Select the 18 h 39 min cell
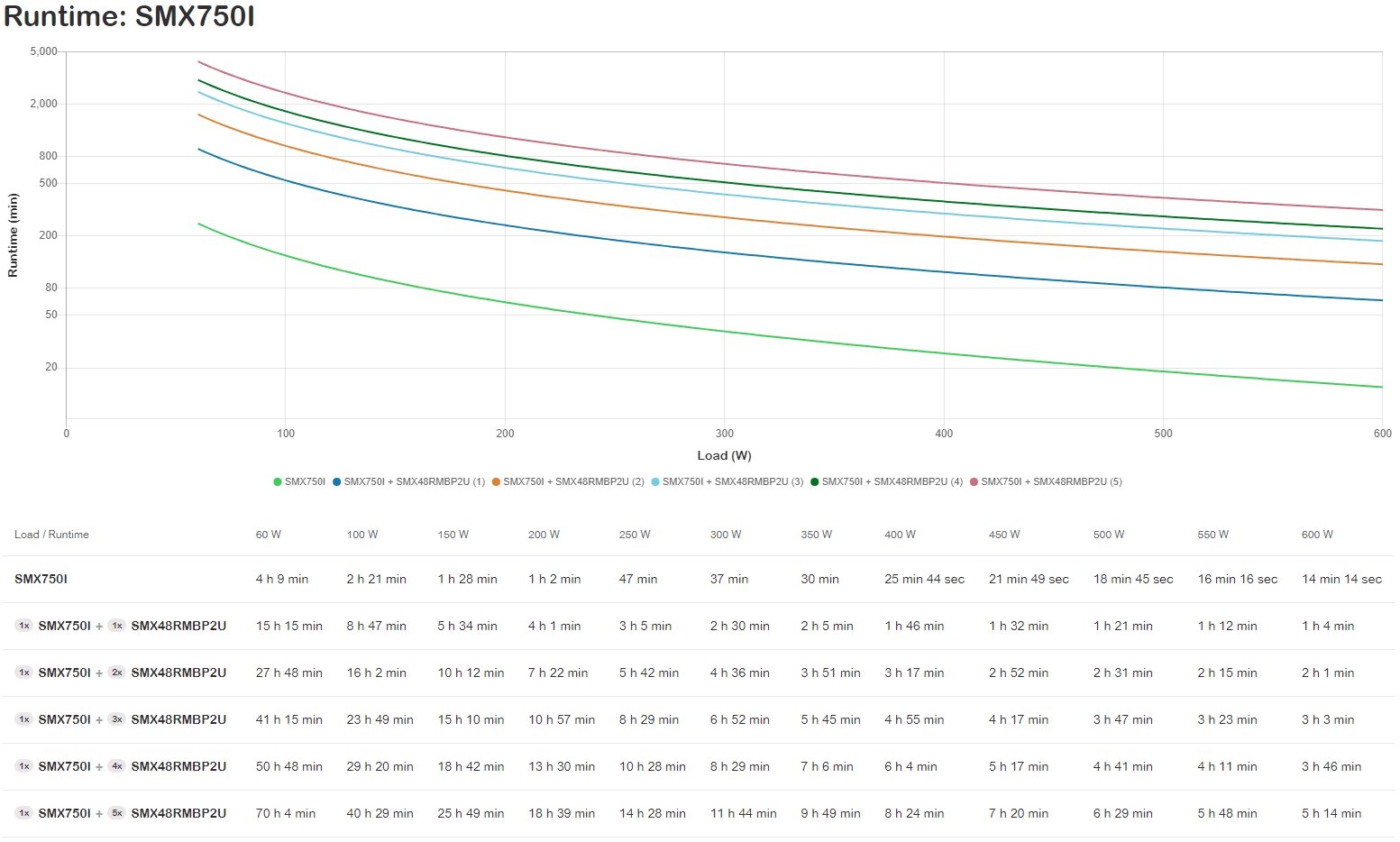Viewport: 1400px width, 842px height. pyautogui.click(x=562, y=813)
